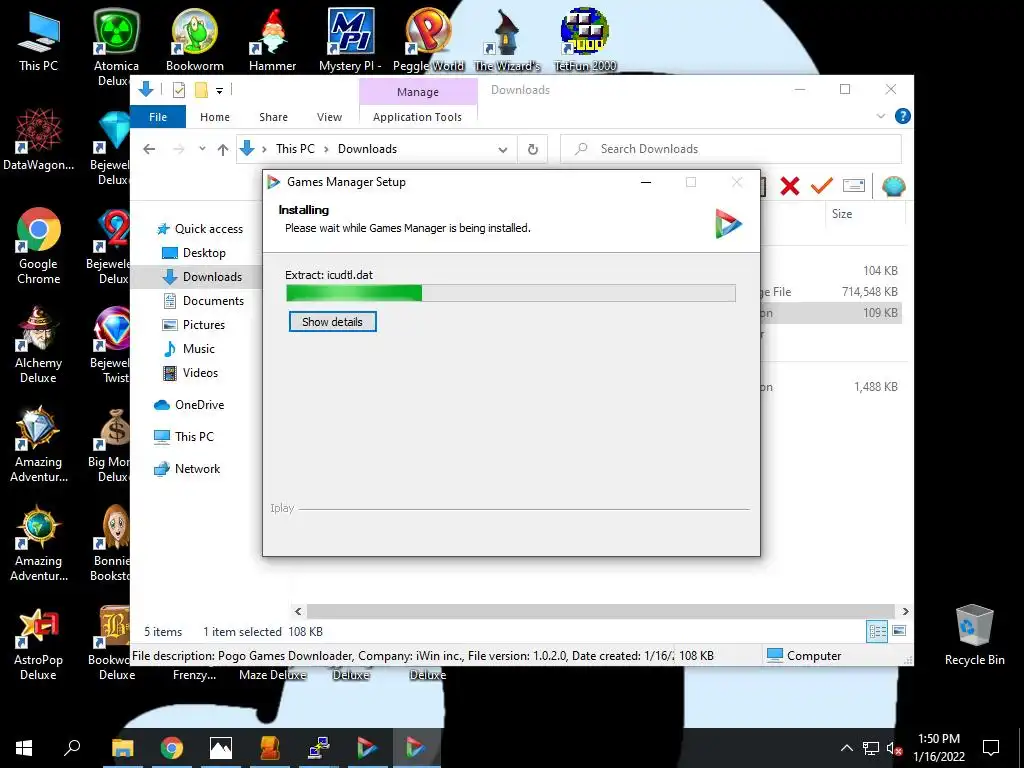Select The Wizard's desktop shortcut
The height and width of the screenshot is (768, 1024).
[x=507, y=40]
